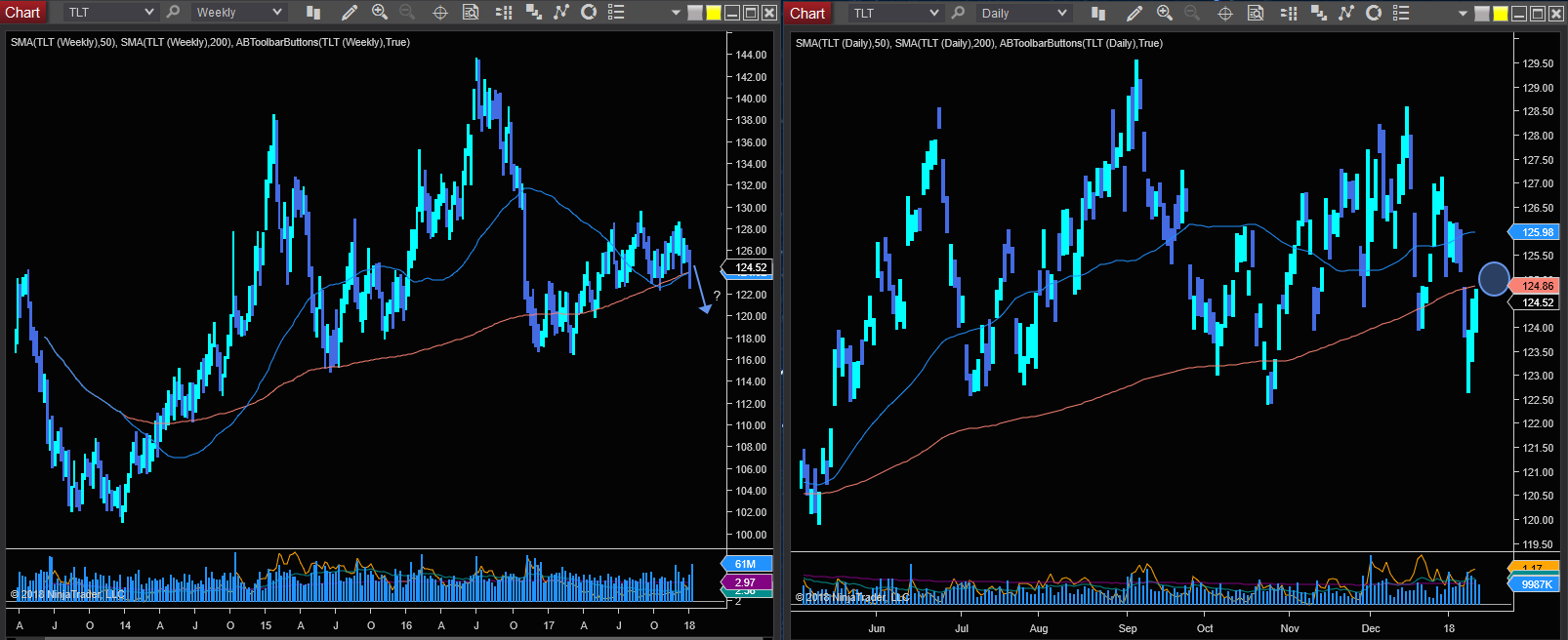
Task: Open Strategies in the Weekly chart toolbar
Action: 589,13
